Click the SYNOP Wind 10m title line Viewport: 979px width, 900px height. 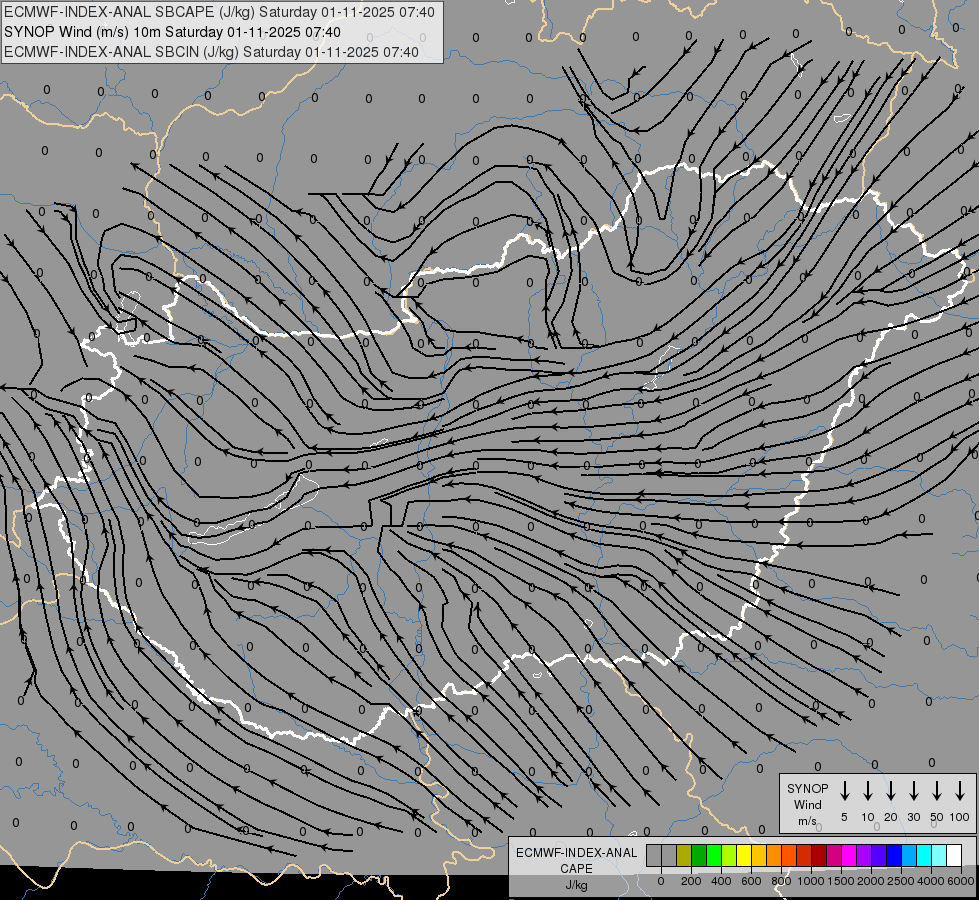(x=172, y=32)
